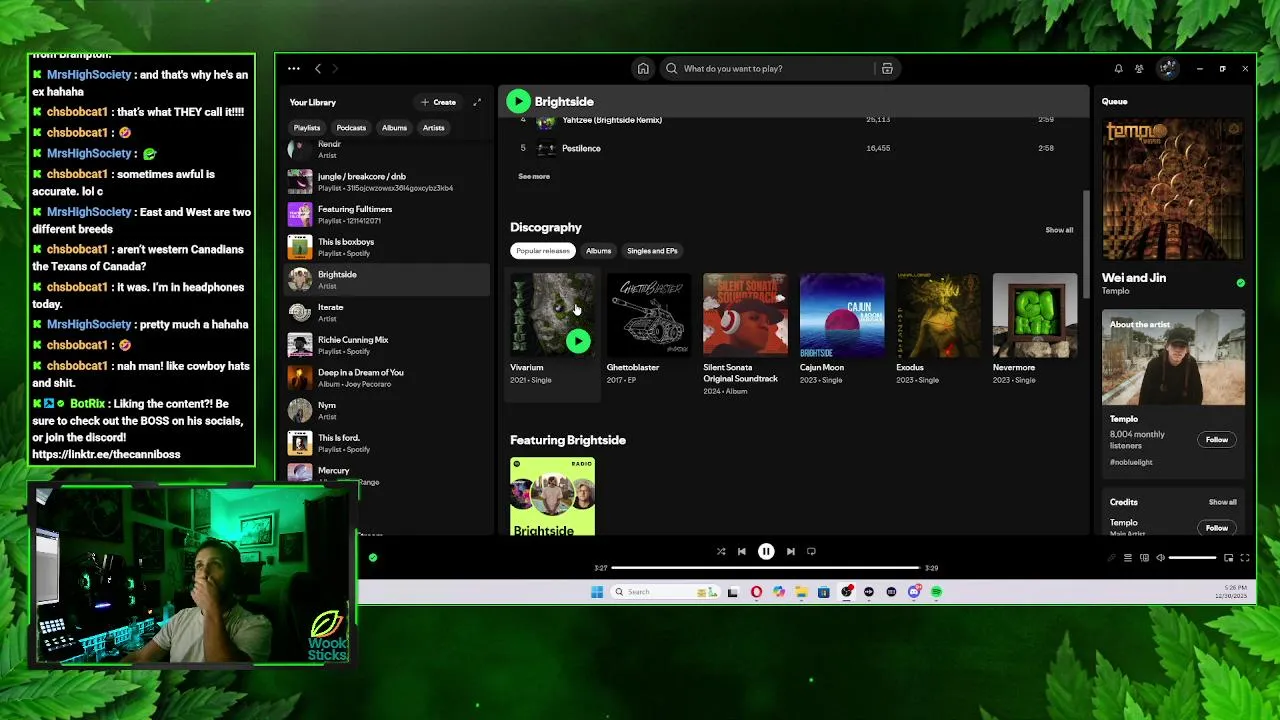The height and width of the screenshot is (720, 1280).
Task: Open the Rendr artist in library
Action: coord(387,149)
